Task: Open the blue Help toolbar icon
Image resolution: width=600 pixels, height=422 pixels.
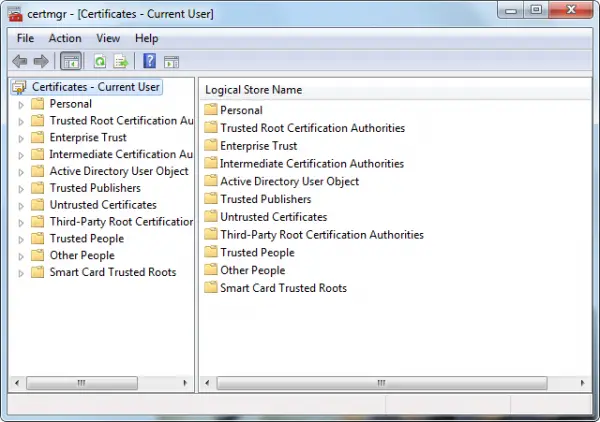Action: [149, 61]
